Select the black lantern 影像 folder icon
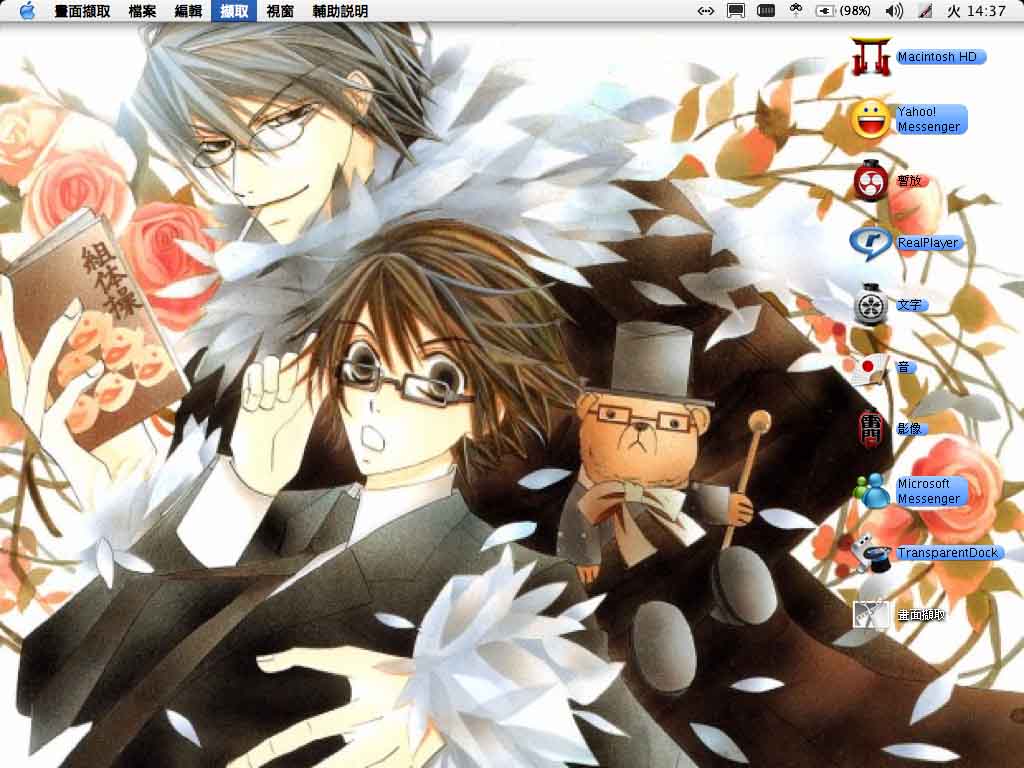Screen dimensions: 1024x768 tap(871, 429)
